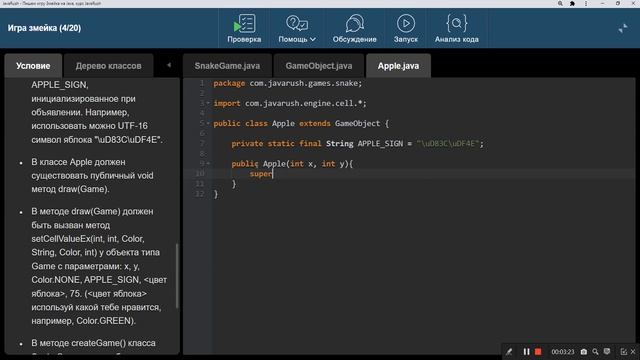Place cursor after super on line 10
The width and height of the screenshot is (640, 360).
tap(273, 174)
